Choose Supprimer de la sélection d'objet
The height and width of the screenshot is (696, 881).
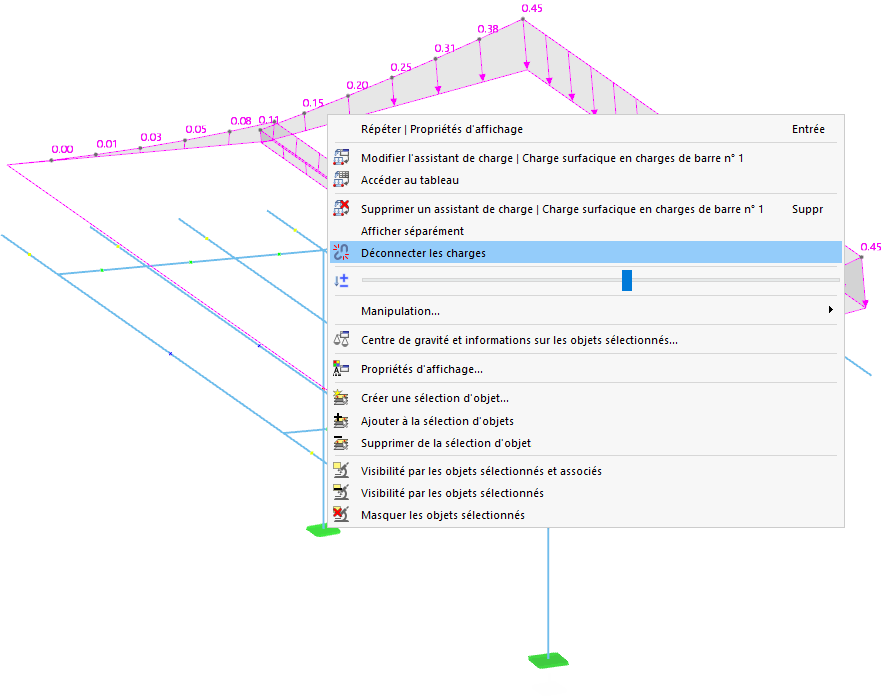coord(586,443)
